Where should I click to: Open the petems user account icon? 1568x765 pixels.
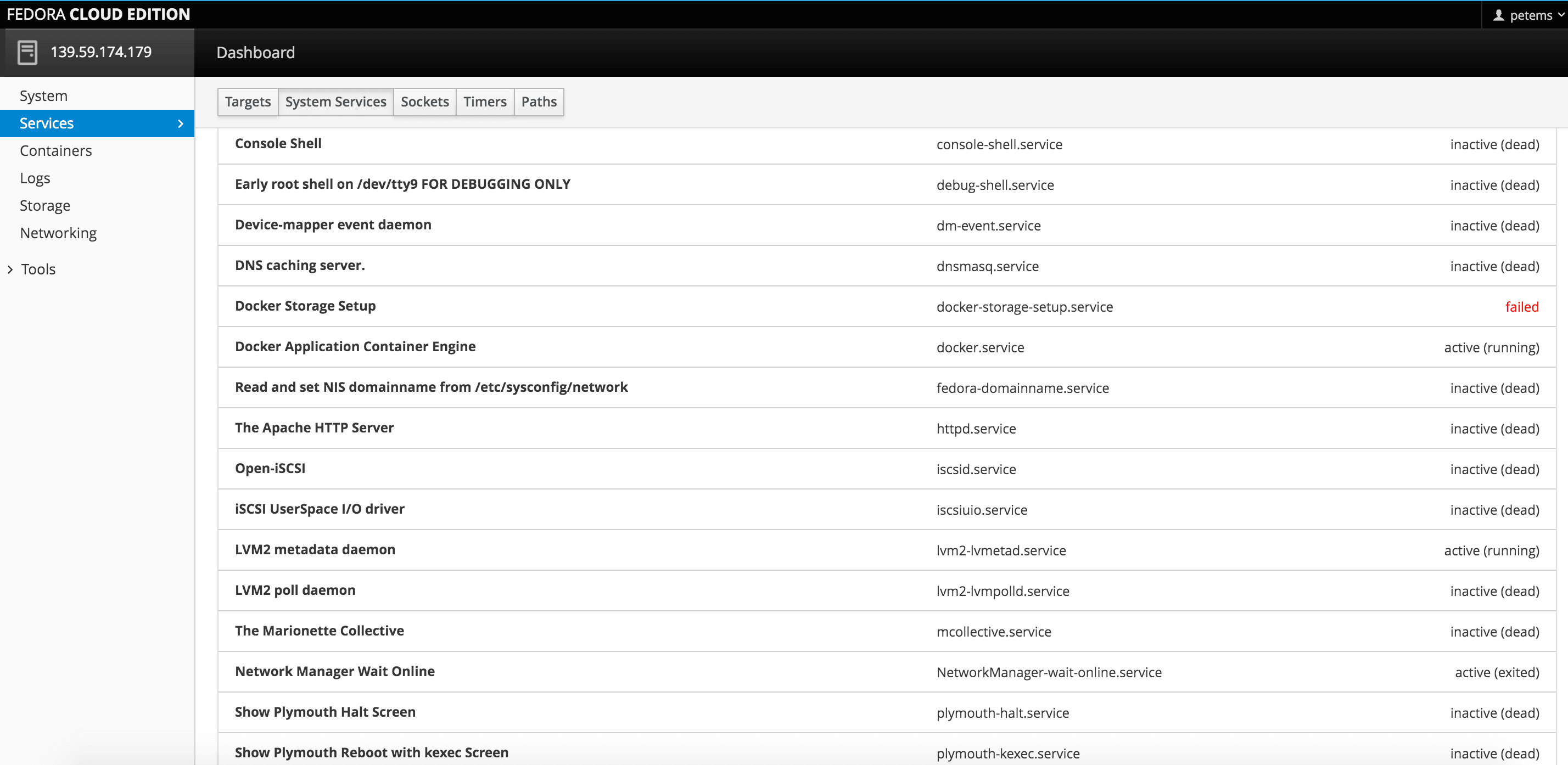1499,15
